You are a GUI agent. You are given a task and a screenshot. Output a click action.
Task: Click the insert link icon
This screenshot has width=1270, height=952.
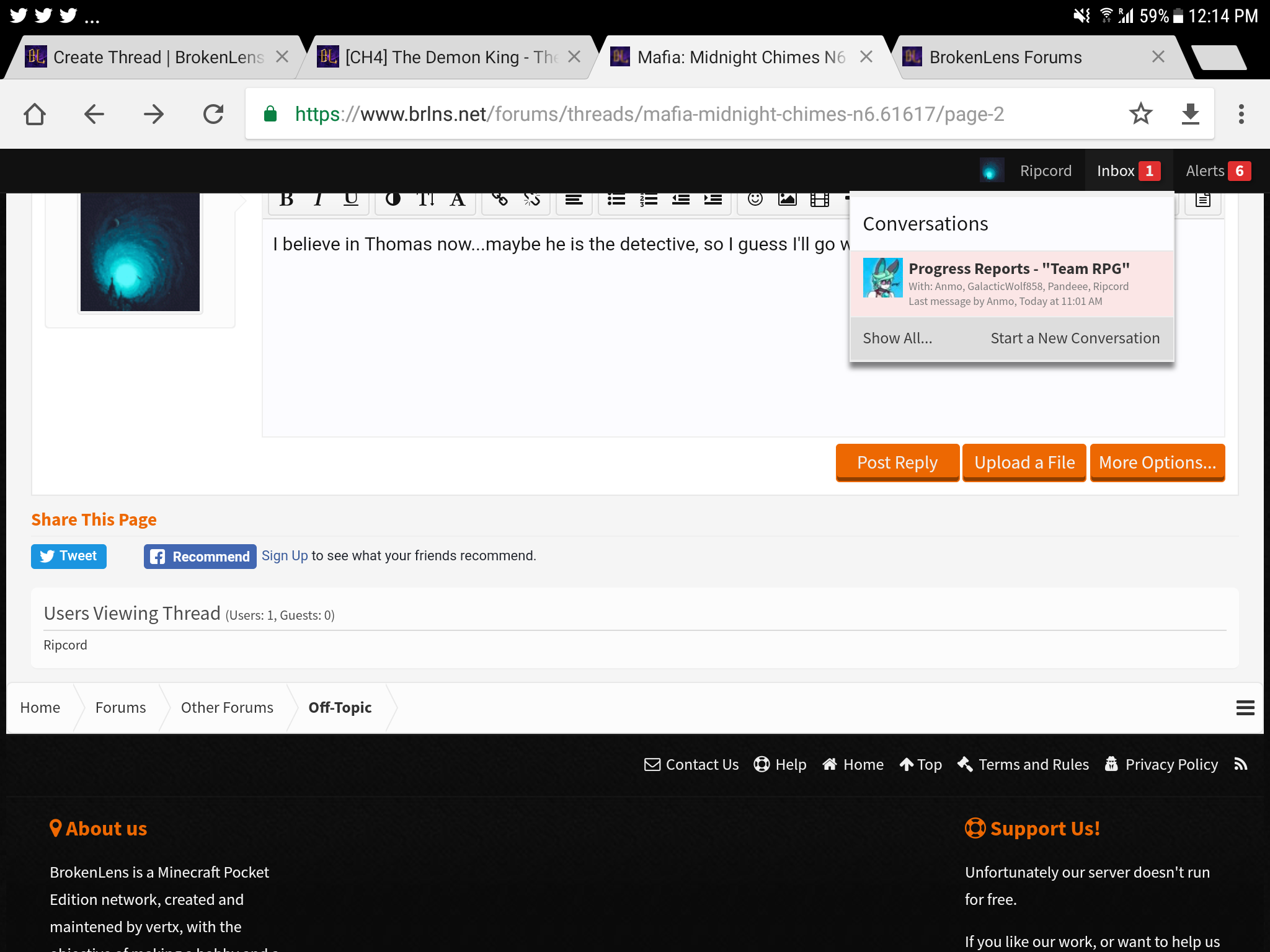(x=500, y=200)
